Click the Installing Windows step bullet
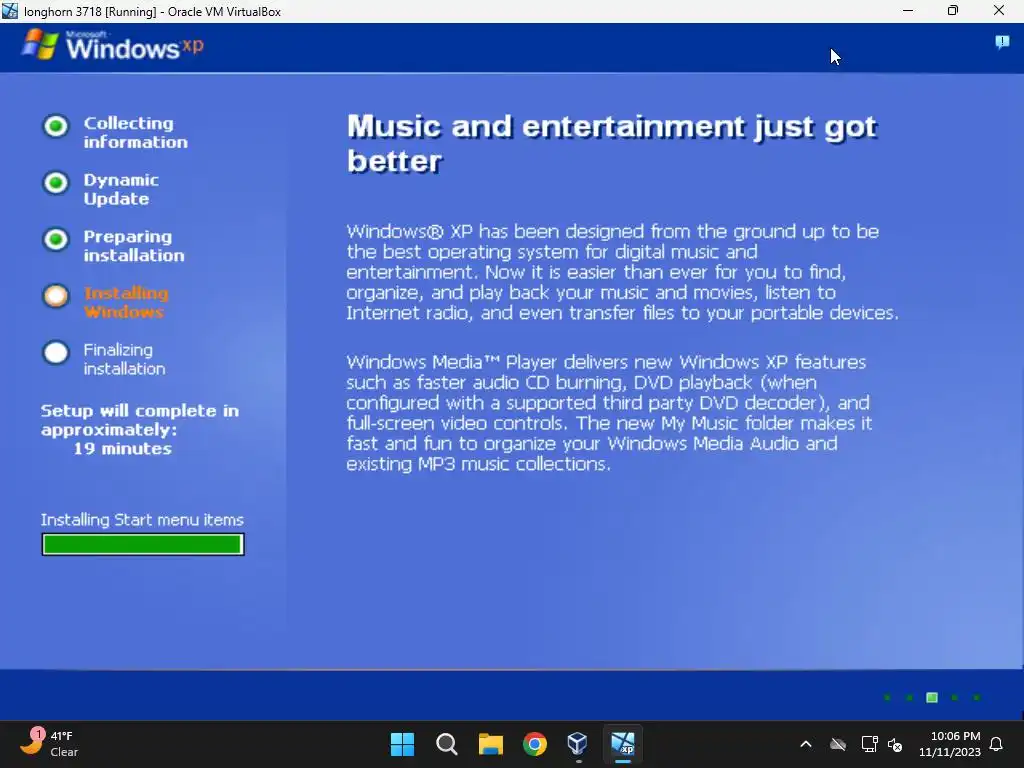Screen dimensions: 1024x768 click(x=56, y=296)
